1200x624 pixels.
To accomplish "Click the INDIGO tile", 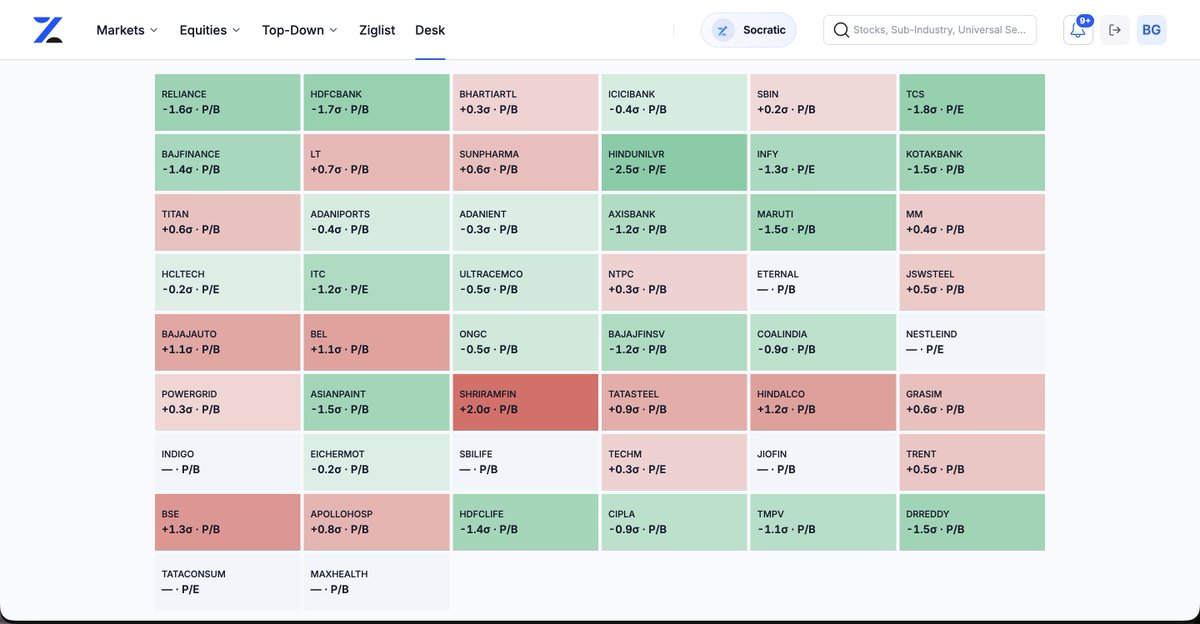I will coord(227,462).
